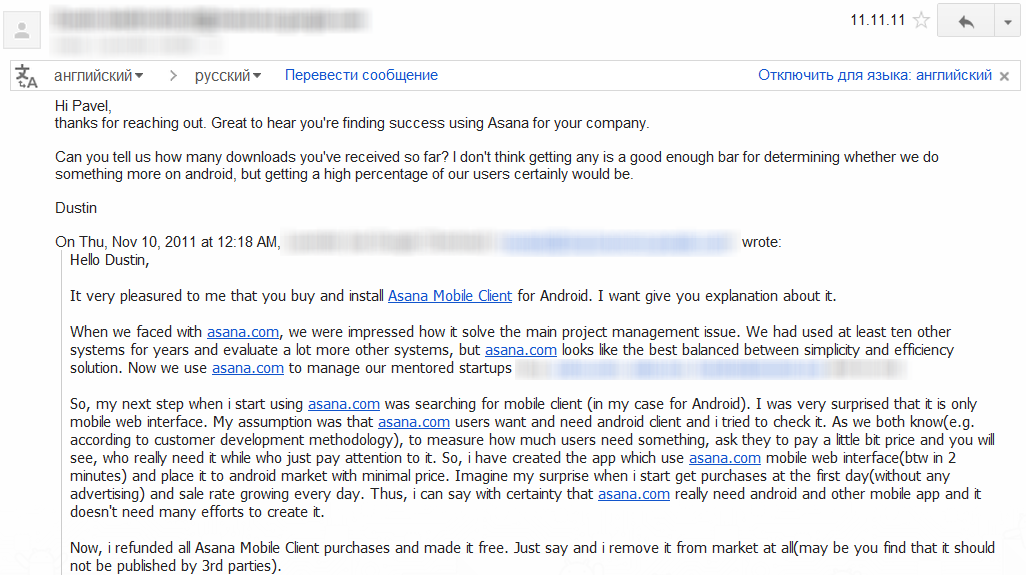1026x575 pixels.
Task: Click the blurred email address in quoted header
Action: tap(618, 242)
